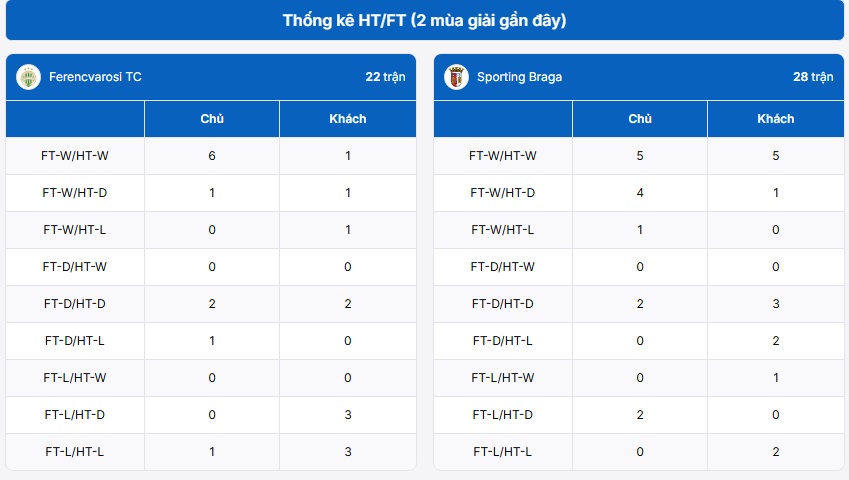Select the FT-L/HT-D row label in Sporting Braga table
849x480 pixels.
(x=502, y=415)
